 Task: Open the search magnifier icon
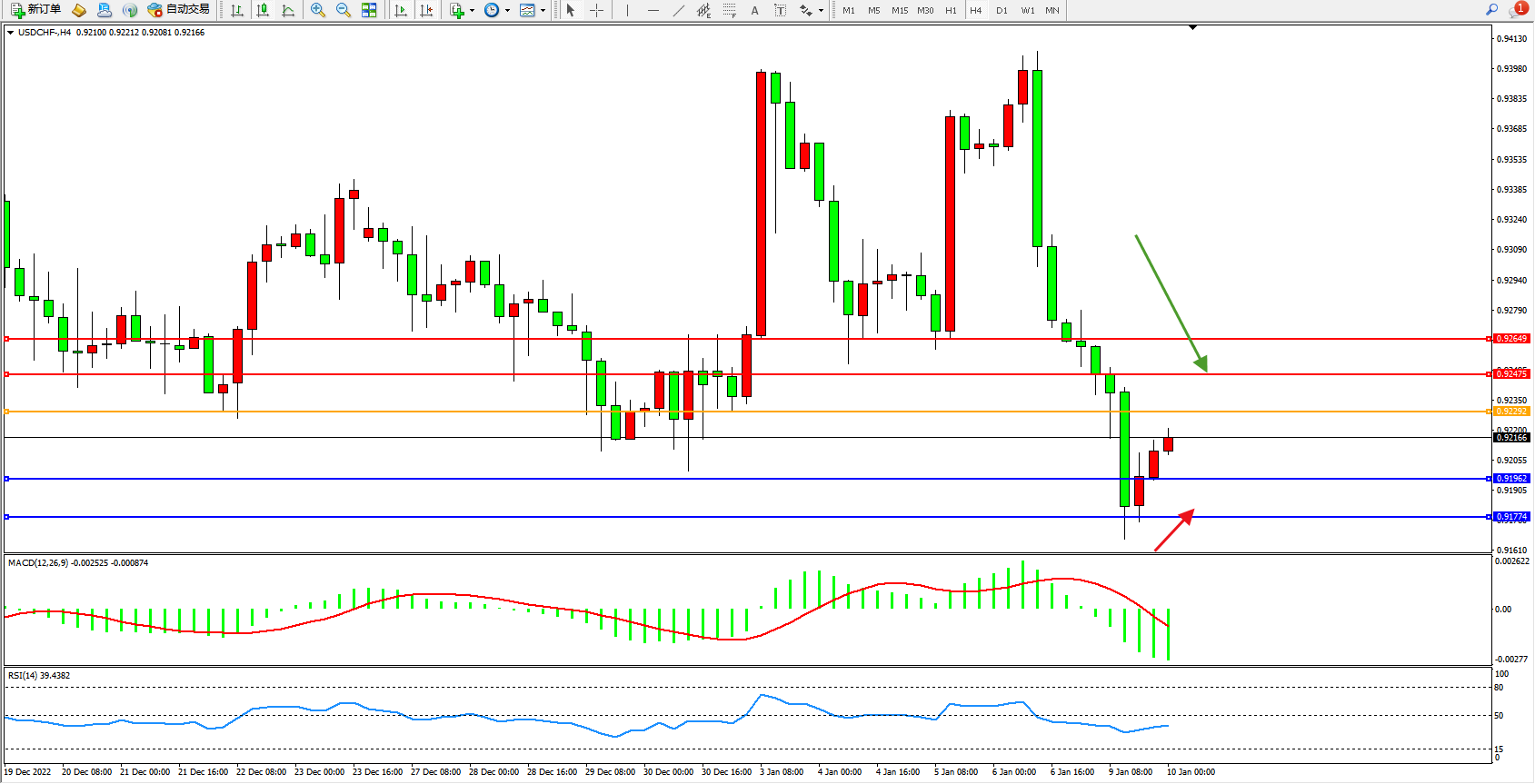(x=1491, y=10)
